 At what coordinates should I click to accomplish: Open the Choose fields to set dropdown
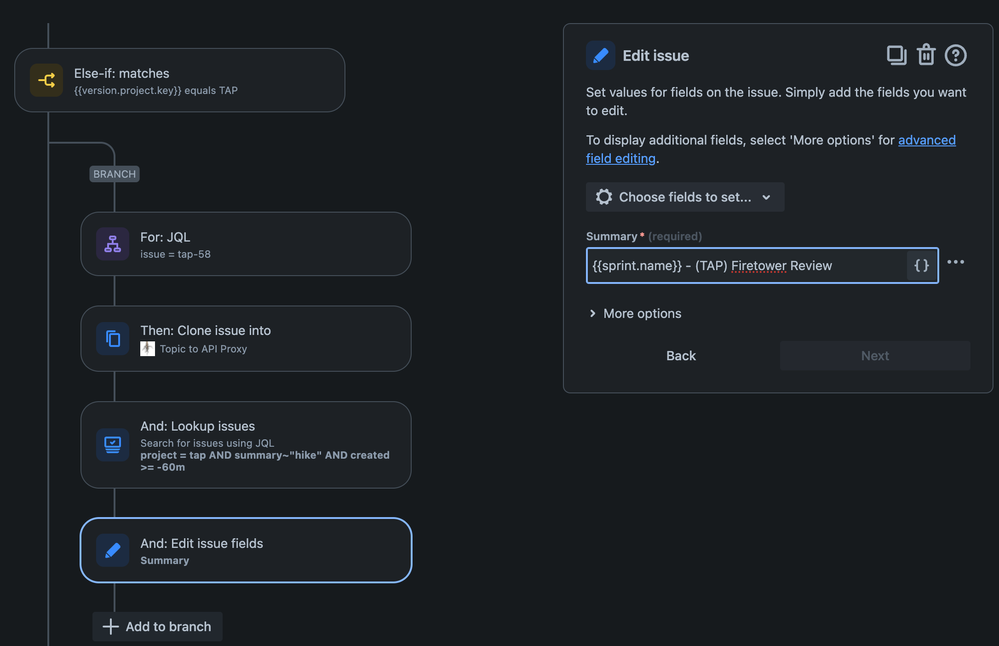[x=685, y=197]
